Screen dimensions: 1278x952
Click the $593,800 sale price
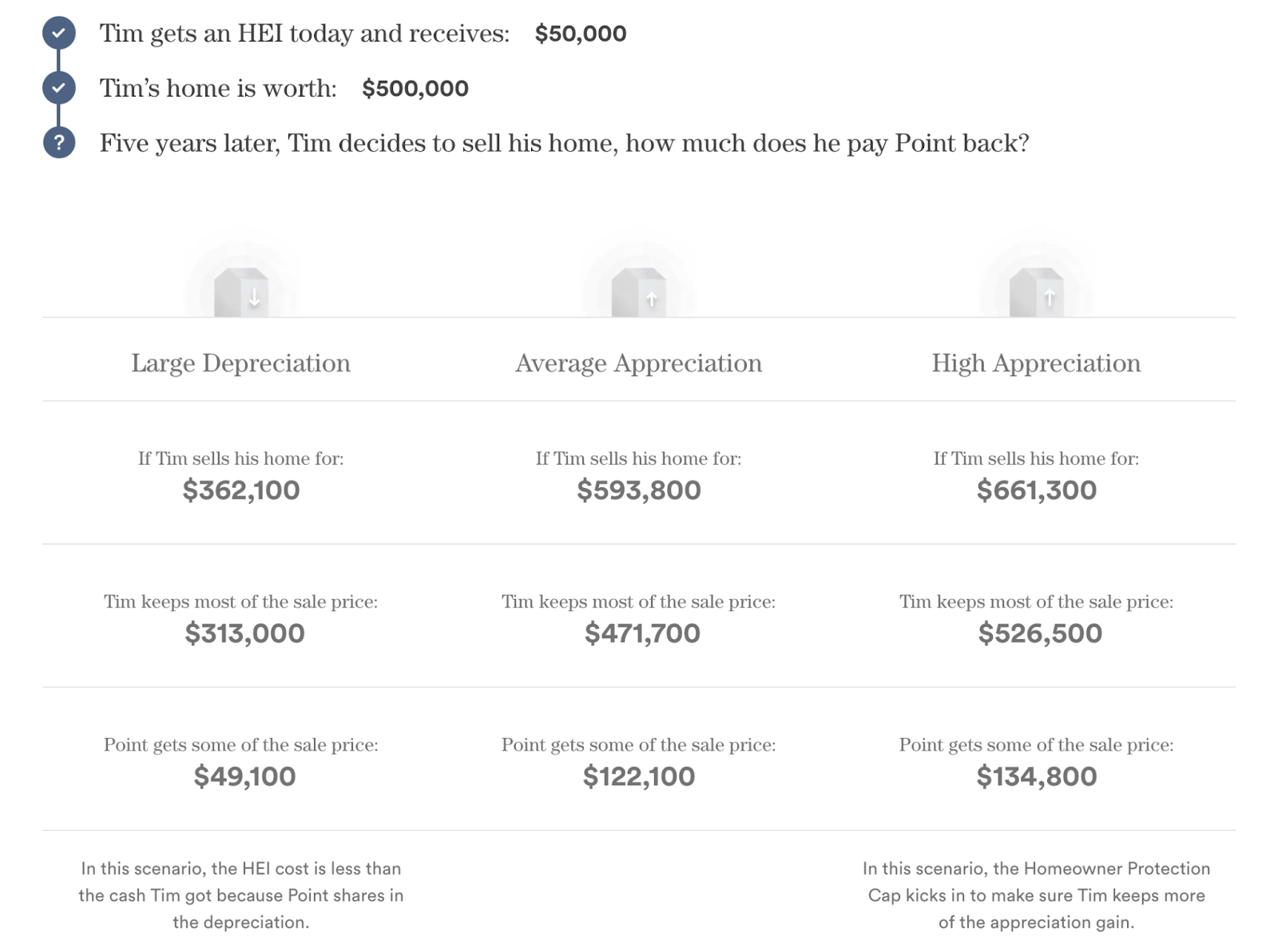point(639,490)
